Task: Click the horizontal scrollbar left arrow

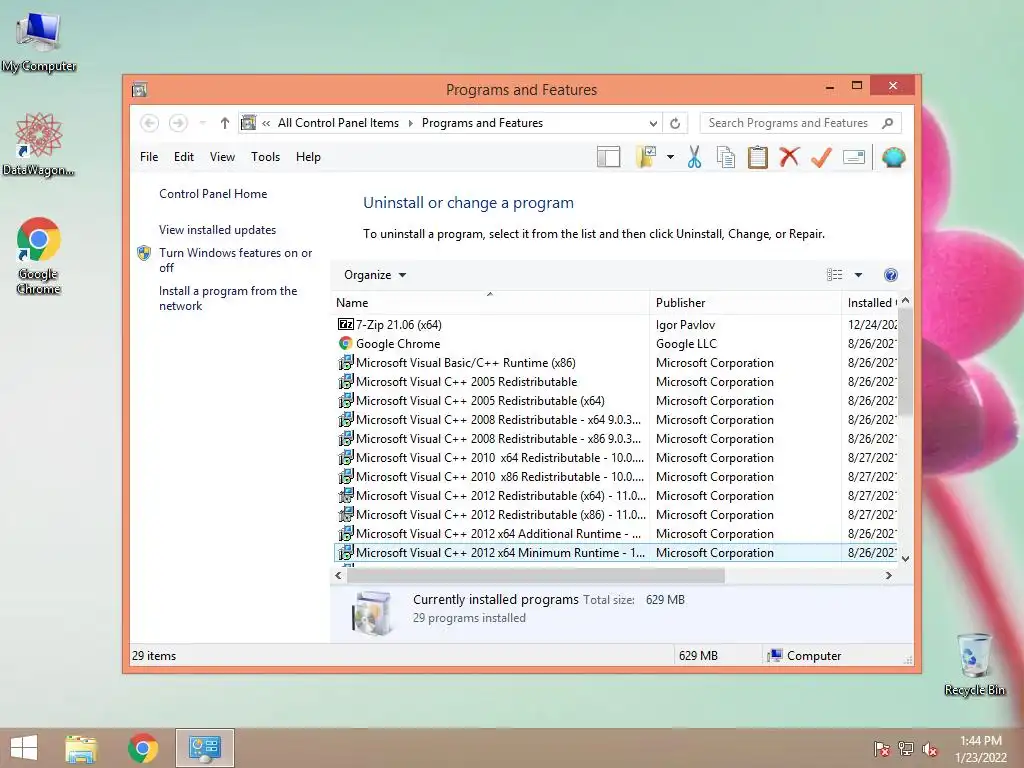Action: pyautogui.click(x=338, y=575)
